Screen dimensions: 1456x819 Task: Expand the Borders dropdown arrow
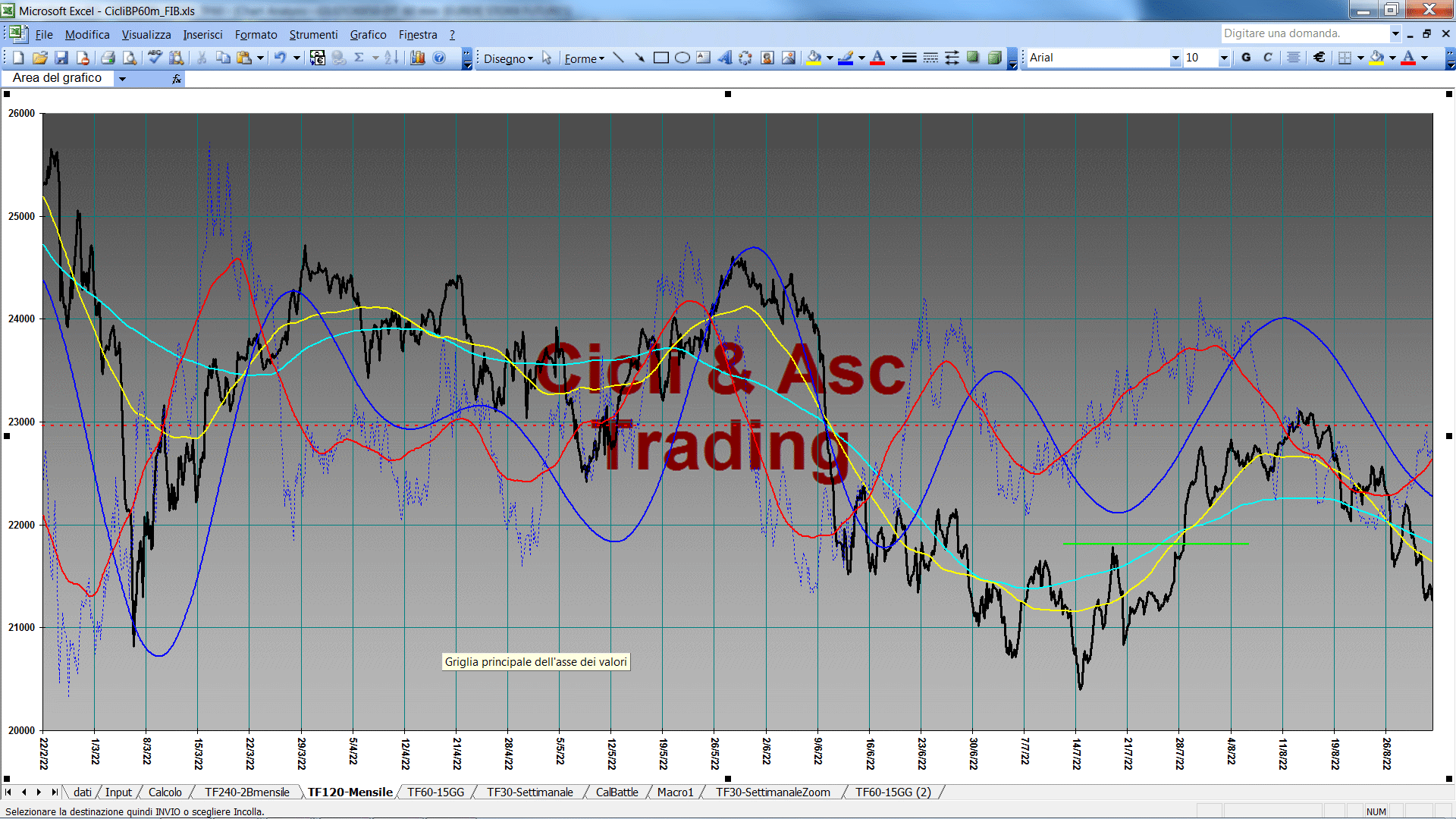pyautogui.click(x=1360, y=58)
